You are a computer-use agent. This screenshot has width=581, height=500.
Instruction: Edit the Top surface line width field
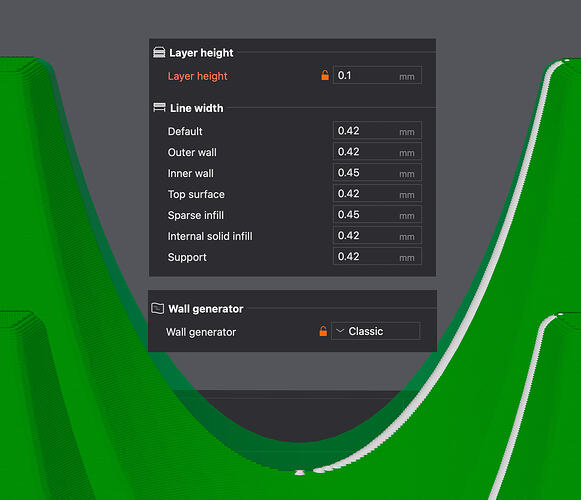(377, 193)
